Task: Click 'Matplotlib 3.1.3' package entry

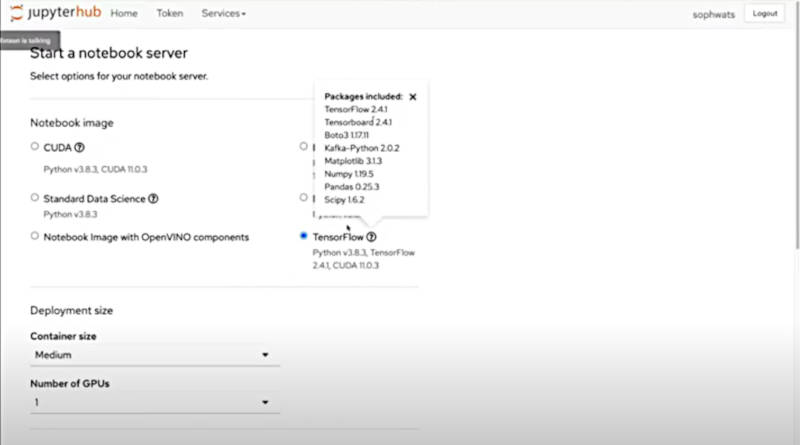Action: coord(353,161)
